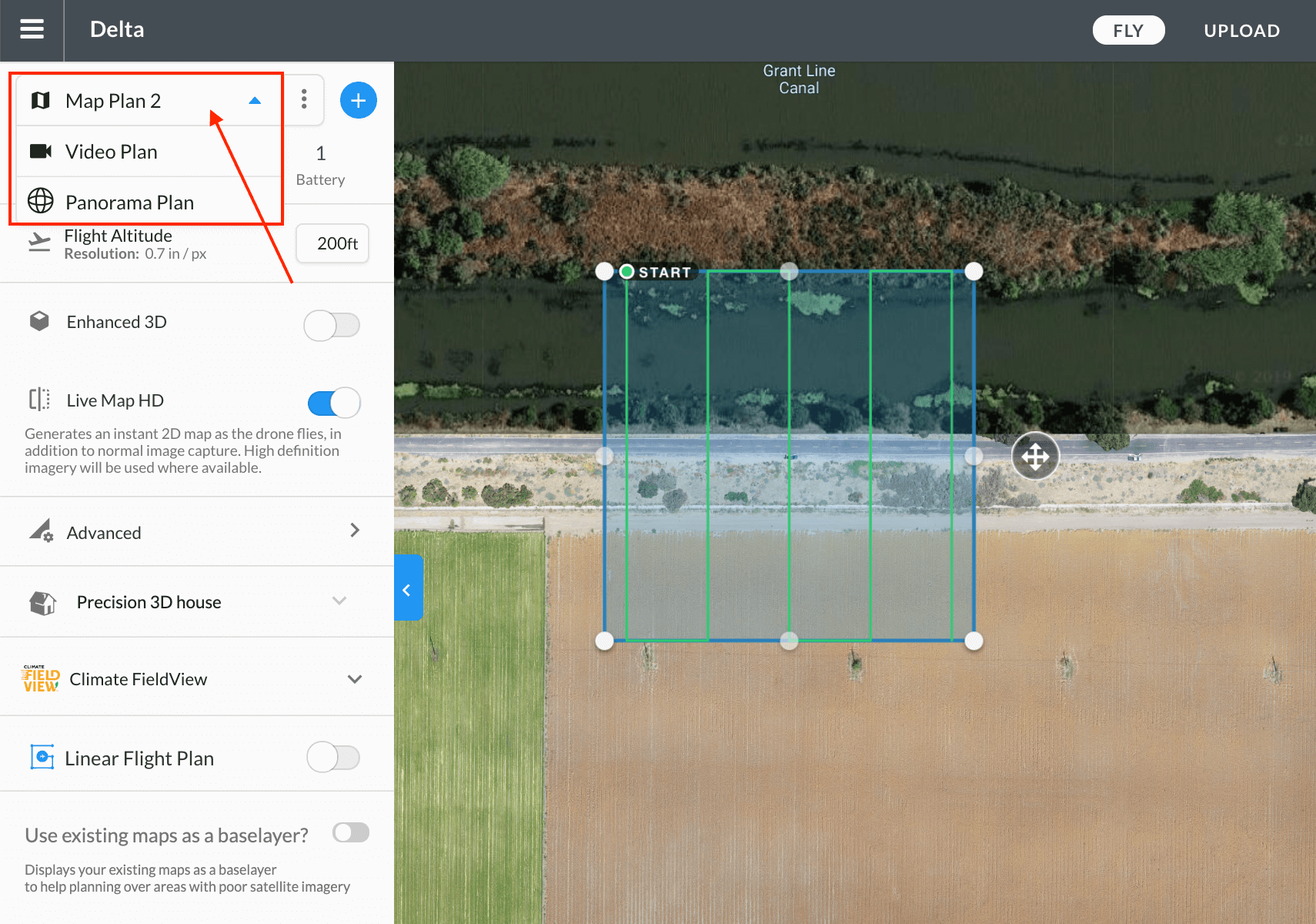Click the Map Plan map icon
Image resolution: width=1316 pixels, height=924 pixels.
pos(41,101)
